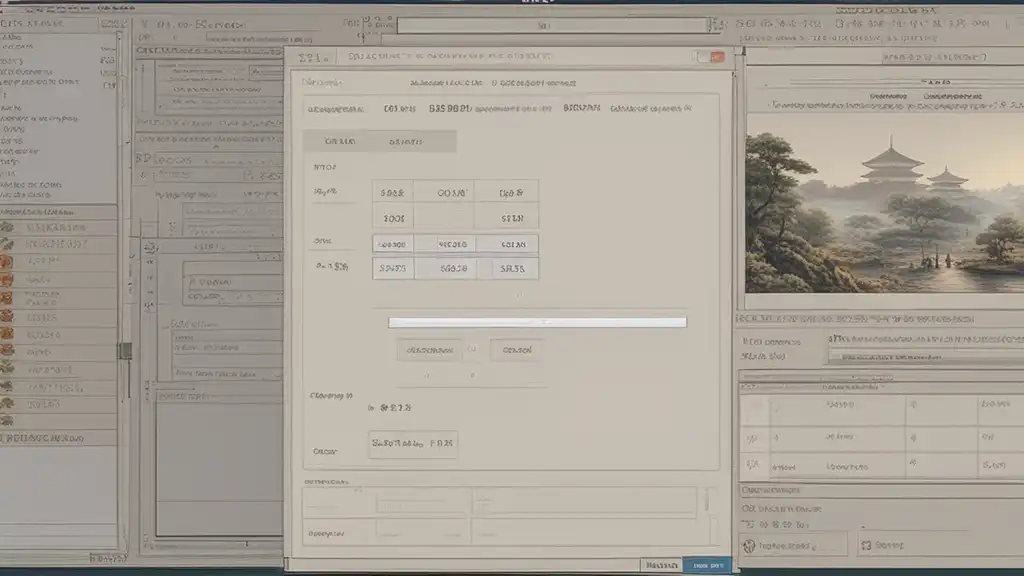Close the center dialog with the orange button
The width and height of the screenshot is (1024, 576).
[716, 58]
